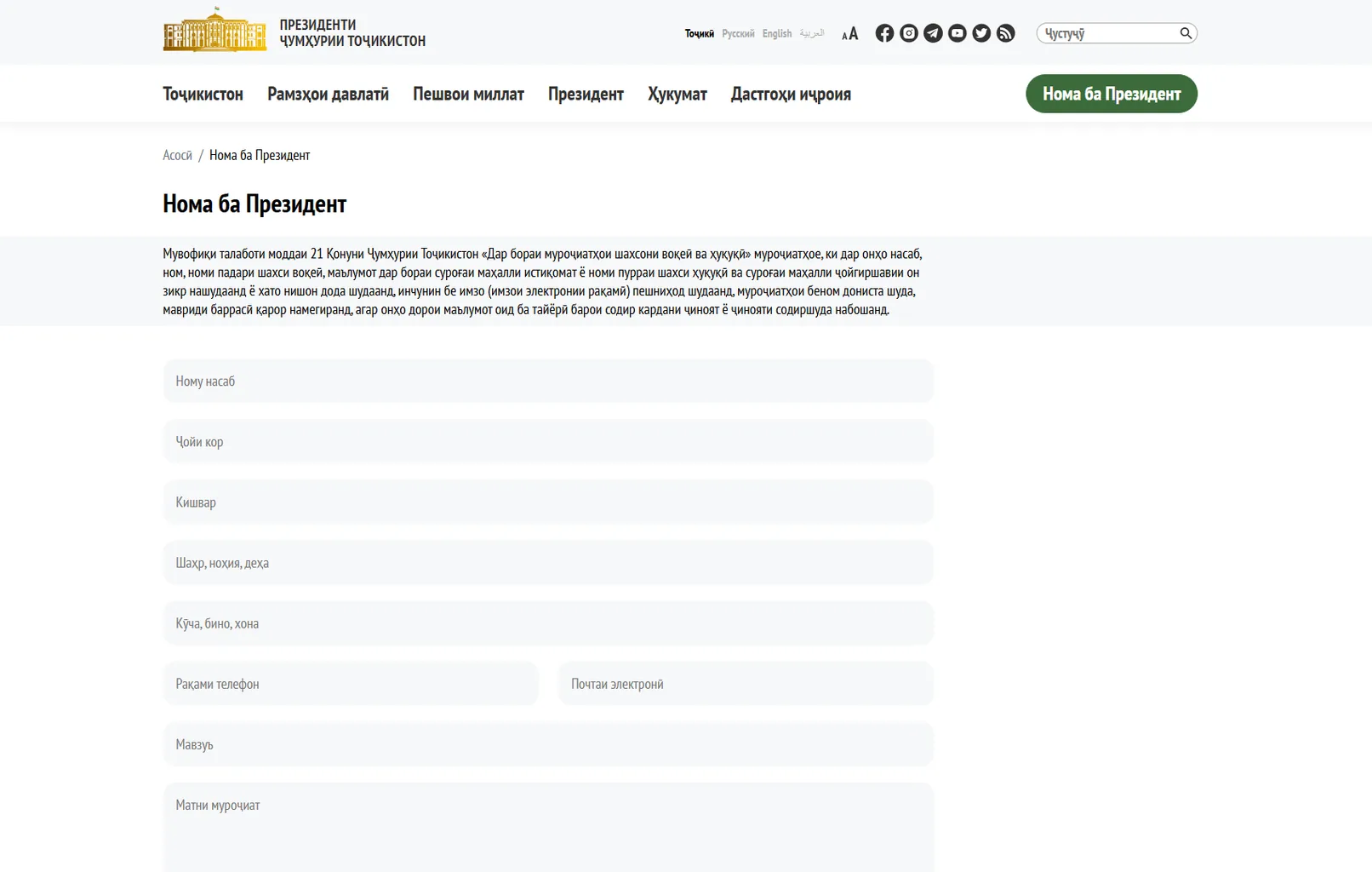Screen dimensions: 1372x872
Task: Open the Президент menu
Action: click(x=586, y=94)
